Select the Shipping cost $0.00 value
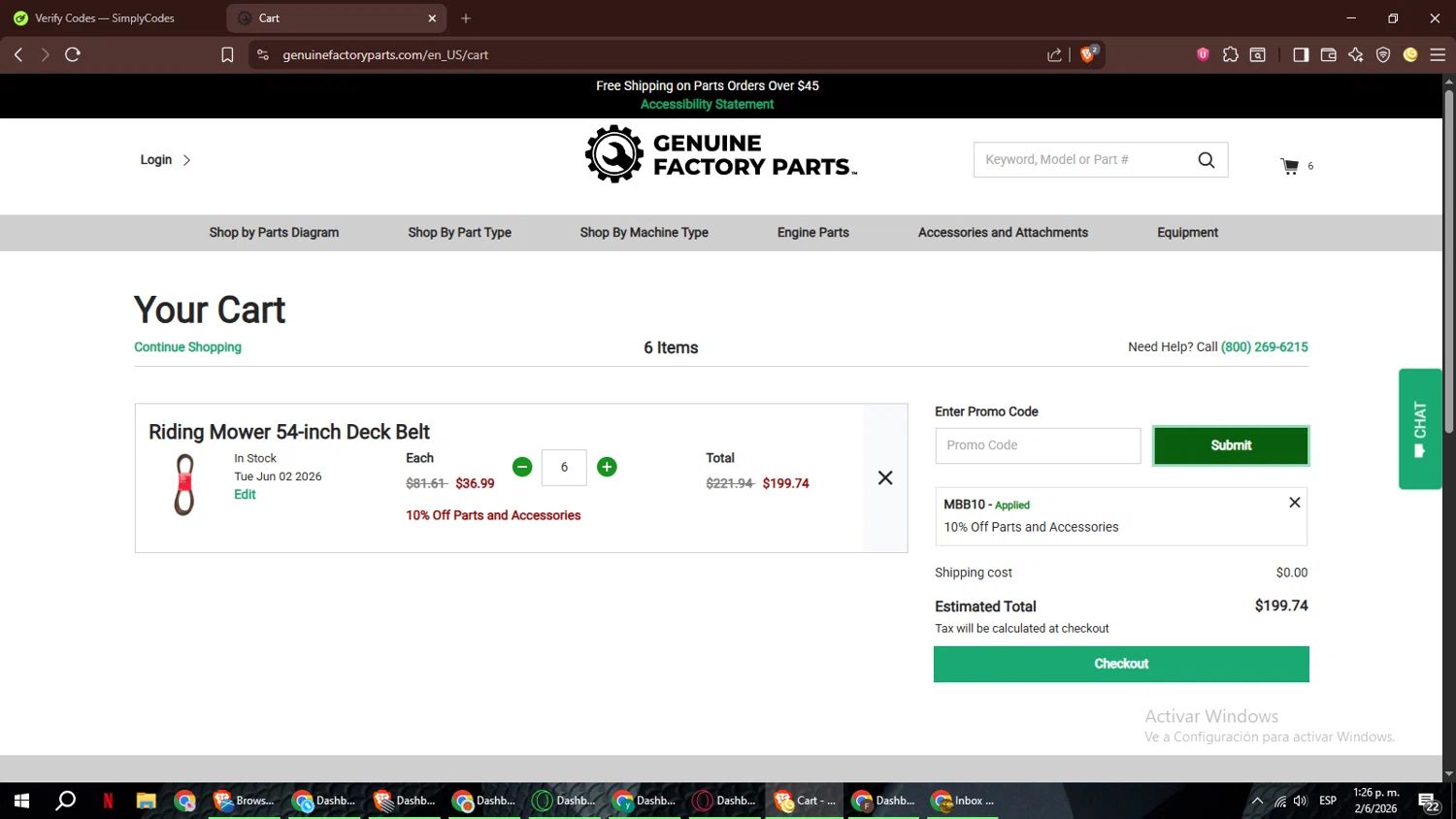The height and width of the screenshot is (819, 1456). 1292,573
